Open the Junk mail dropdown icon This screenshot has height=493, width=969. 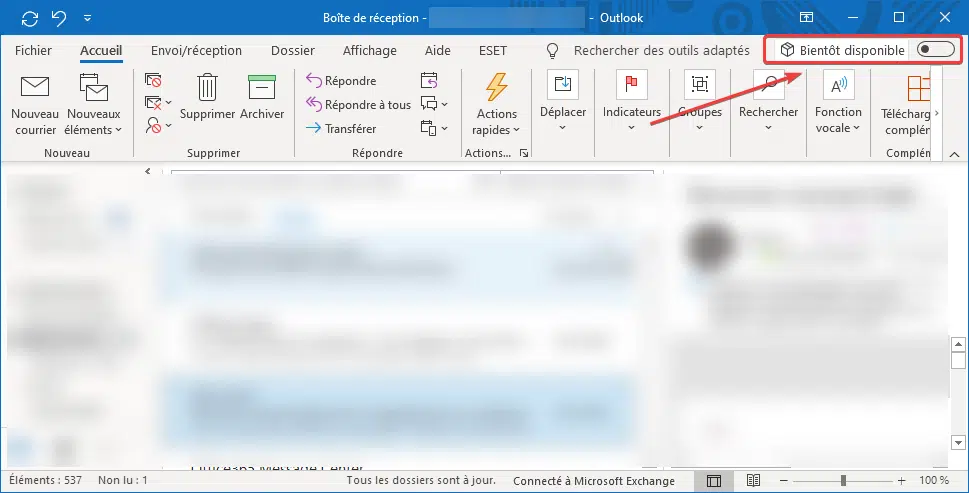pyautogui.click(x=158, y=126)
